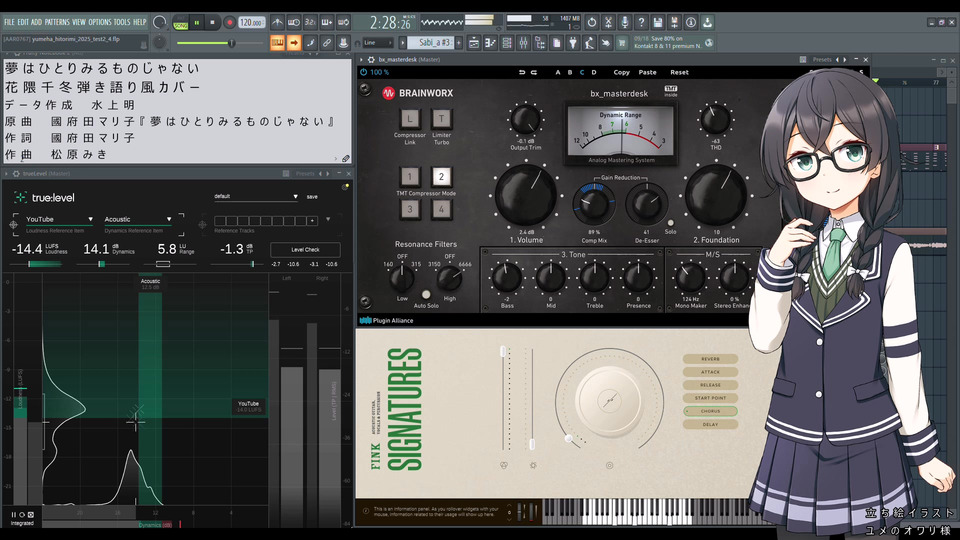Toggle bx_masterdesk power bypass button
Image resolution: width=960 pixels, height=540 pixels.
(364, 72)
